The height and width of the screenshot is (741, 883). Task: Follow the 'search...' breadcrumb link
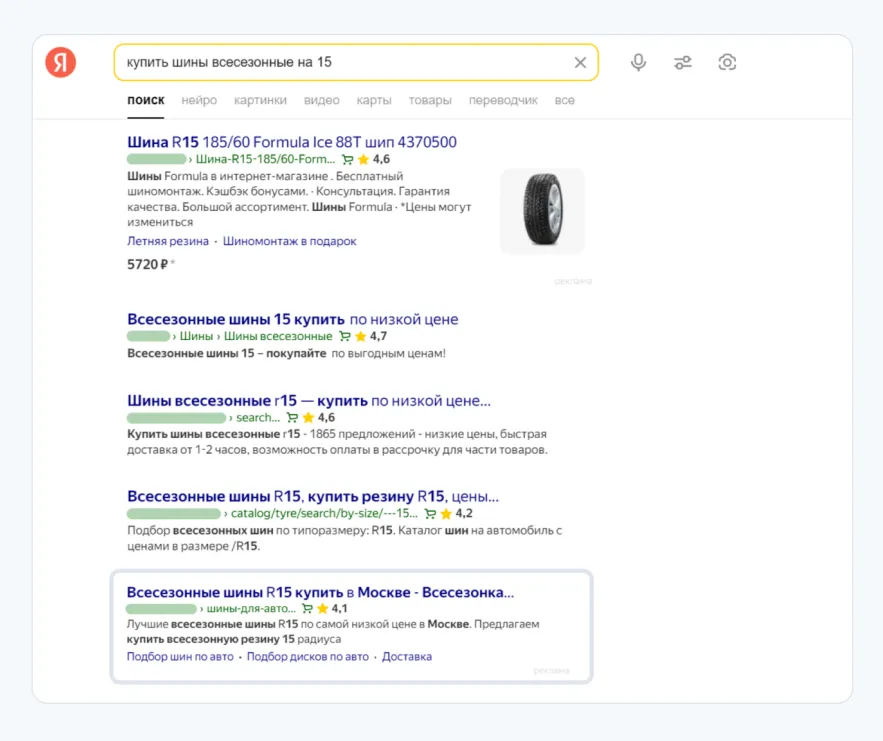tap(258, 418)
